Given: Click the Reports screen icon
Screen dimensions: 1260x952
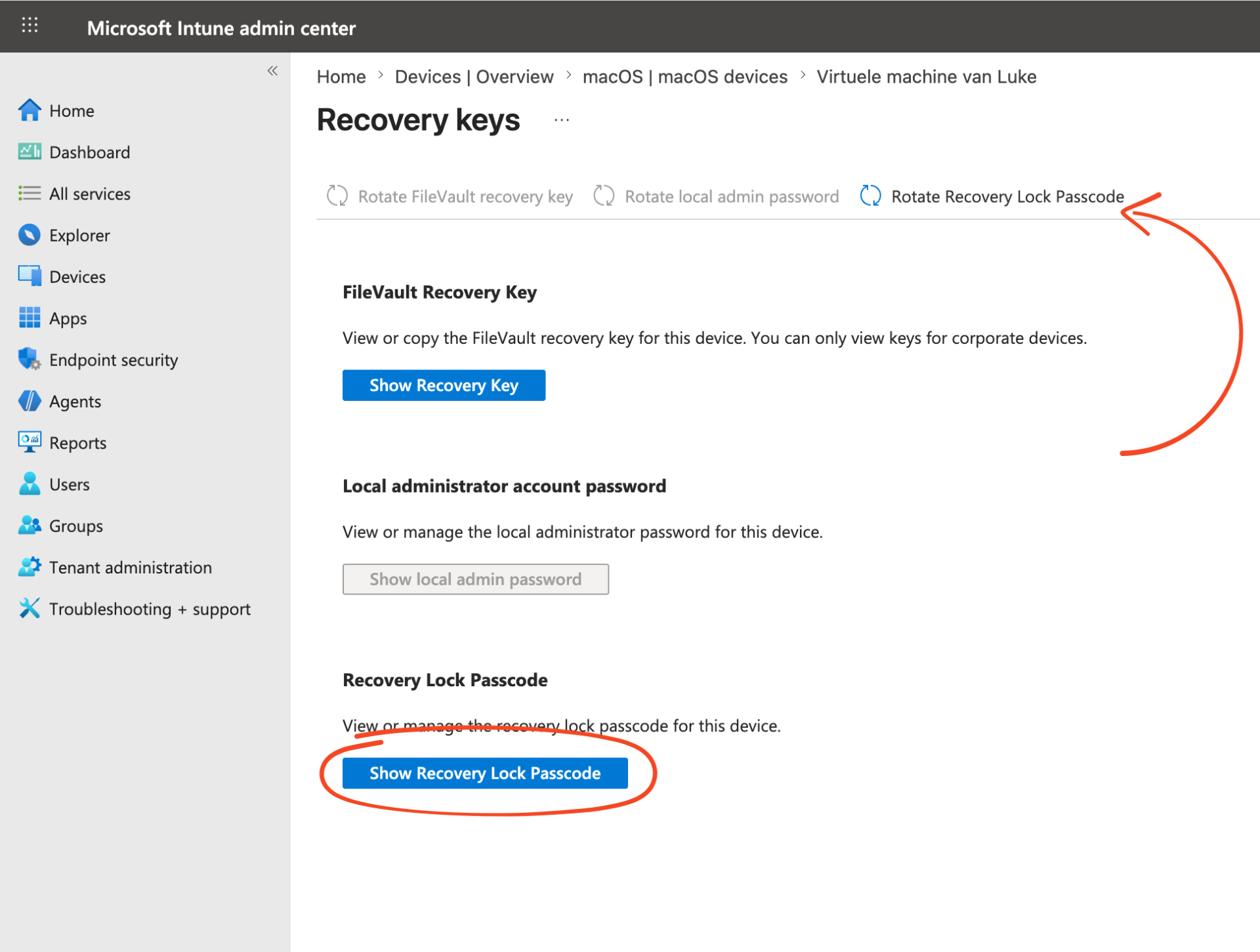Looking at the screenshot, I should pos(30,442).
